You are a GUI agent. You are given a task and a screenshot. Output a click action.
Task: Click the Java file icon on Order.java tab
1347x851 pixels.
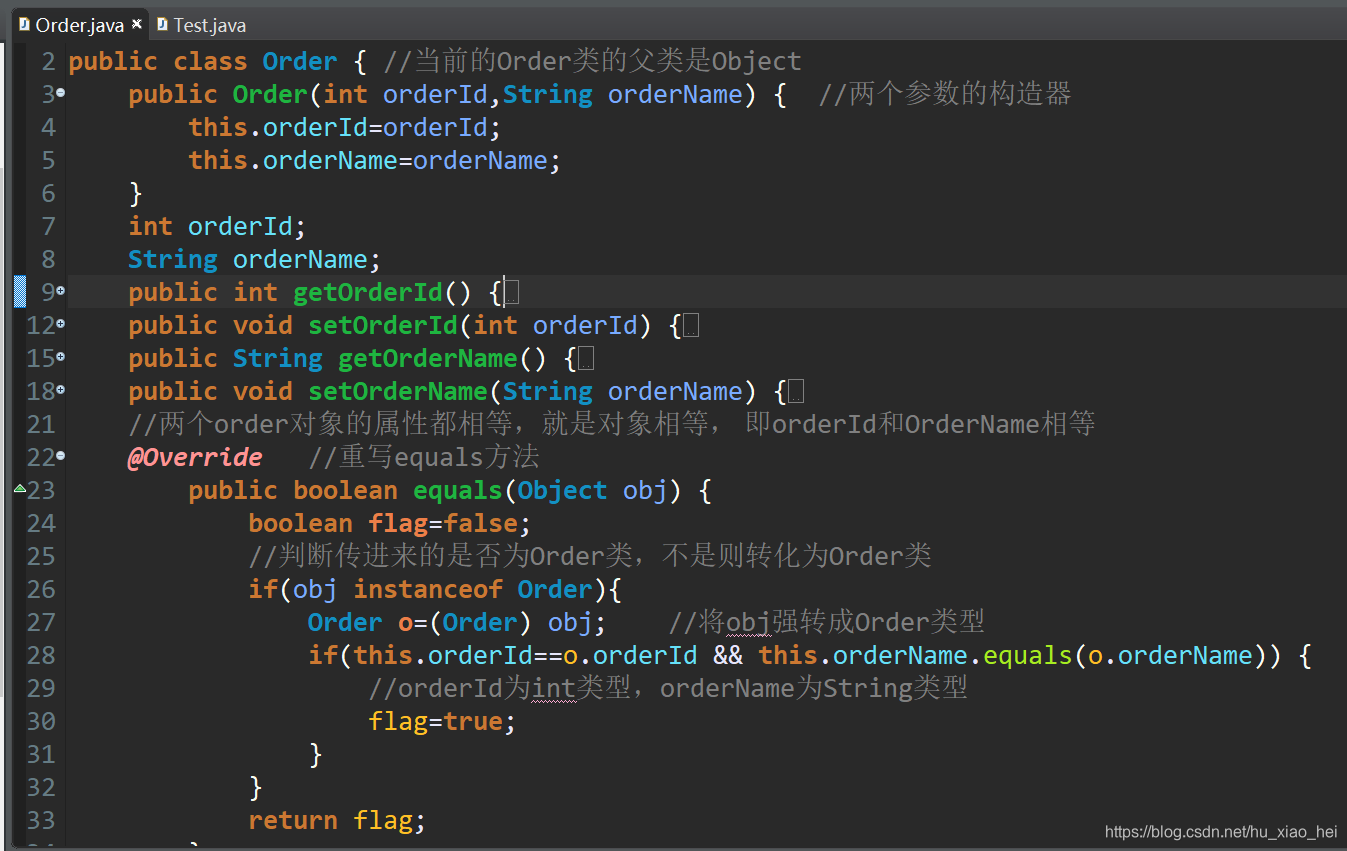point(24,24)
